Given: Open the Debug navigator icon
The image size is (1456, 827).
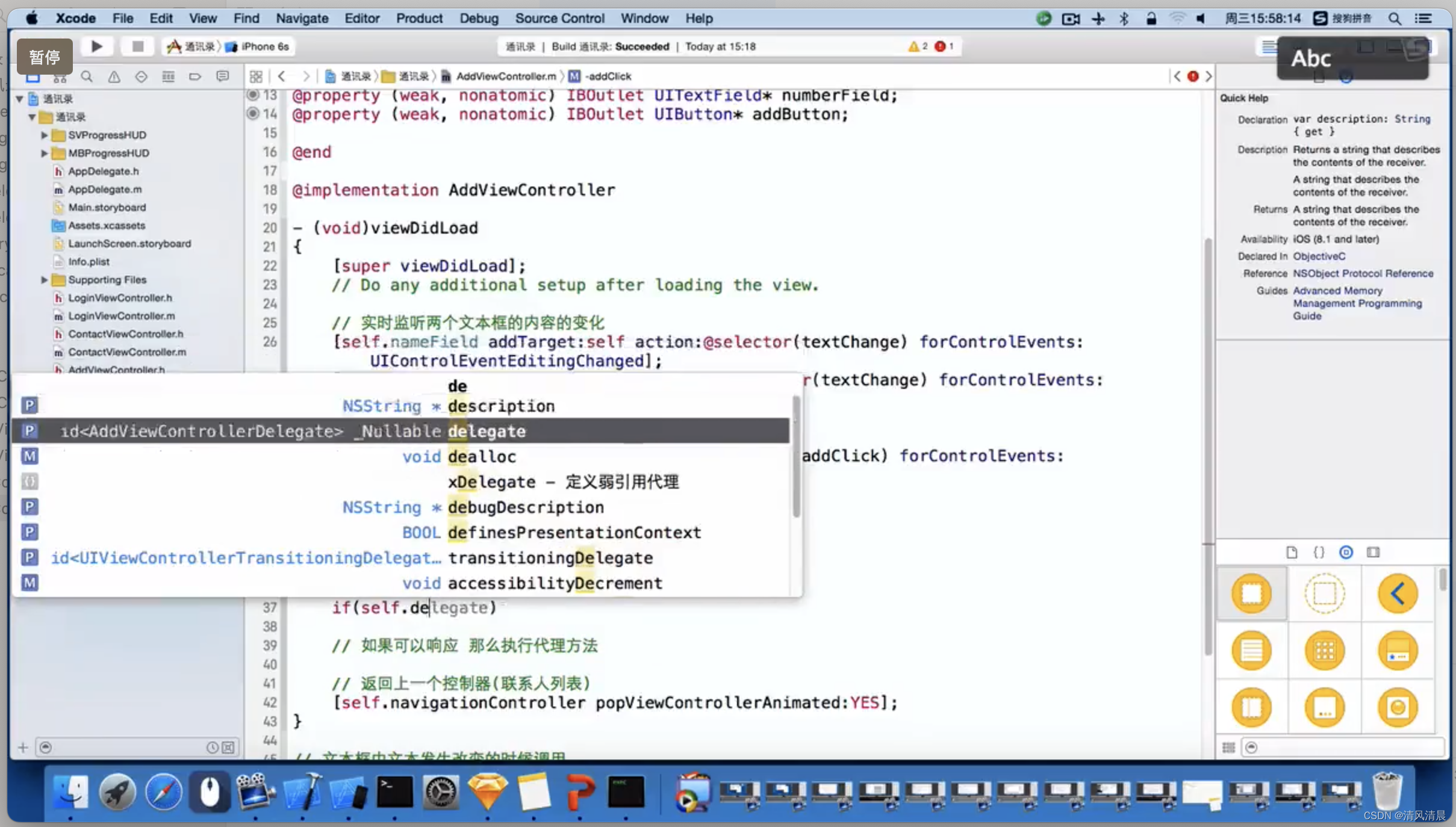Looking at the screenshot, I should pos(168,77).
